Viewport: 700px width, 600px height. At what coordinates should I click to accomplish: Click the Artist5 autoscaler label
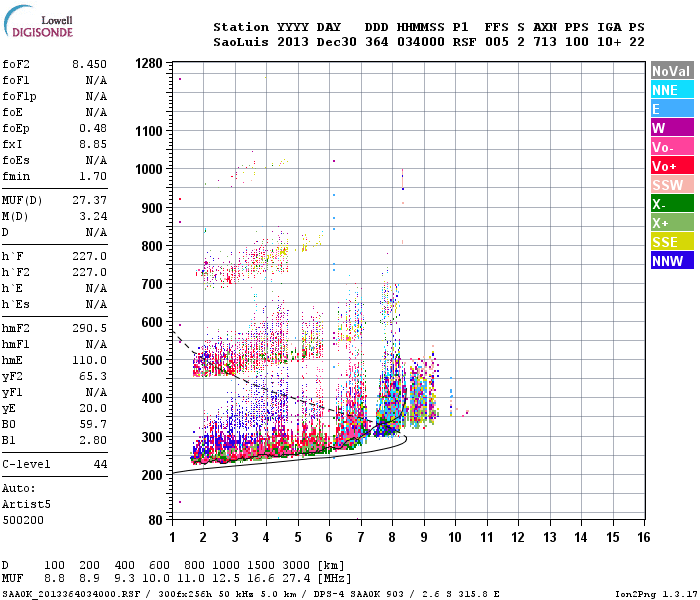pyautogui.click(x=26, y=504)
